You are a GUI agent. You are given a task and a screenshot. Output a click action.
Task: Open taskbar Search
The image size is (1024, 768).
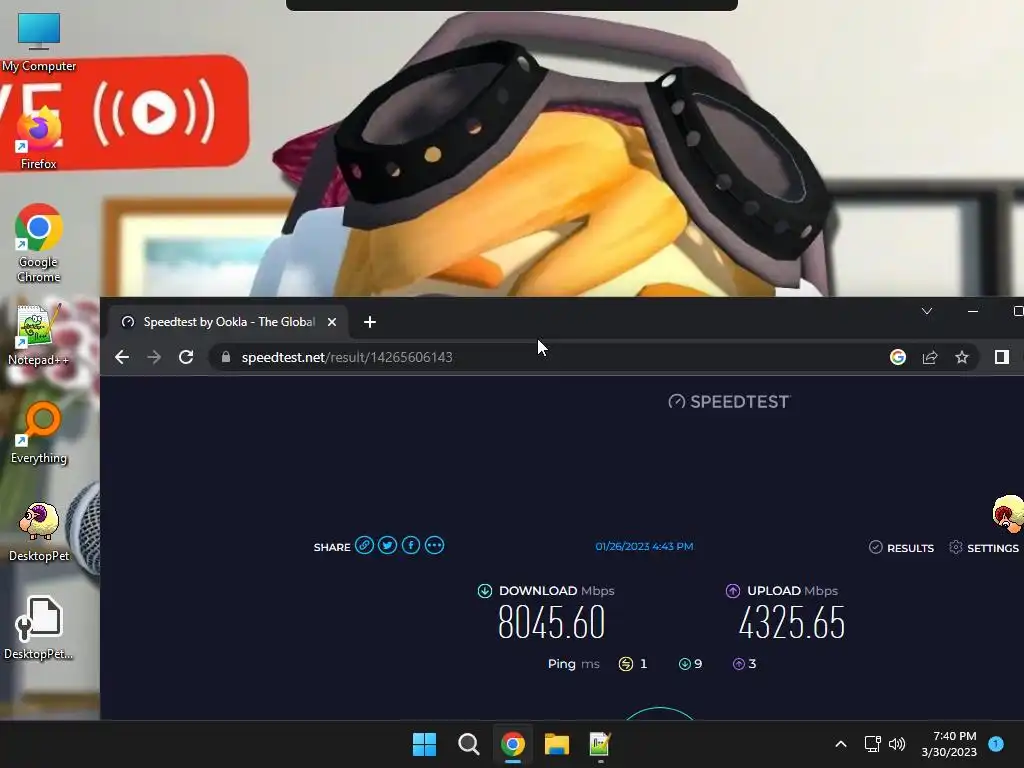tap(468, 744)
